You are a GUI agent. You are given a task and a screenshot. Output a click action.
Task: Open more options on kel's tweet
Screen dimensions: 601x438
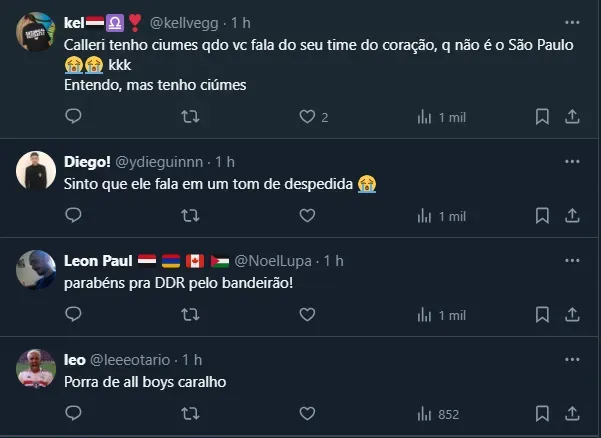click(x=571, y=21)
